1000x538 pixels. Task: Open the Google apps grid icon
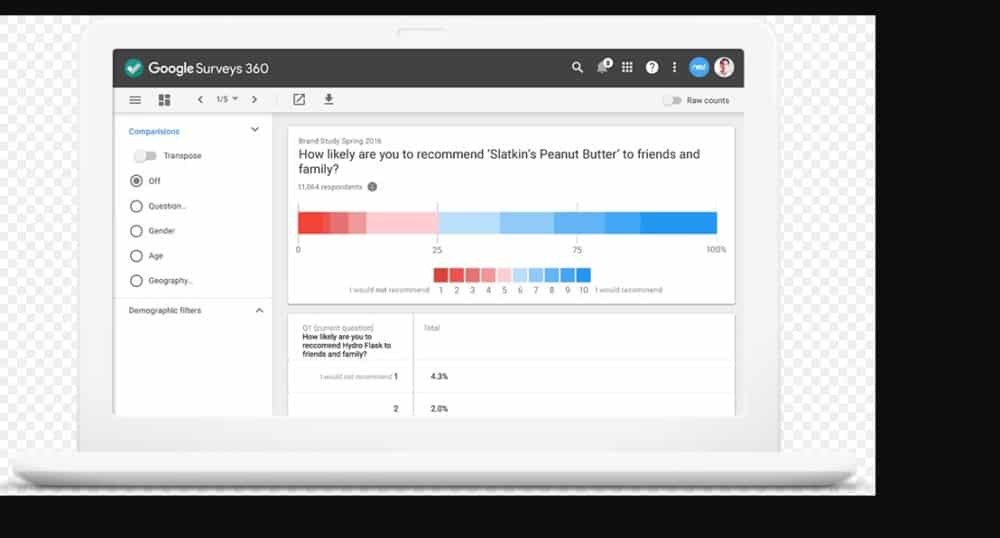627,67
